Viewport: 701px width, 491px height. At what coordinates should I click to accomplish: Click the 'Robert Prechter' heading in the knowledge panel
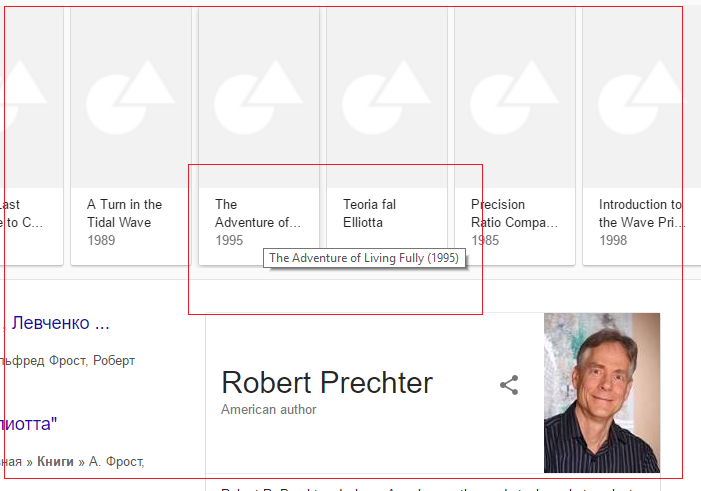(327, 383)
